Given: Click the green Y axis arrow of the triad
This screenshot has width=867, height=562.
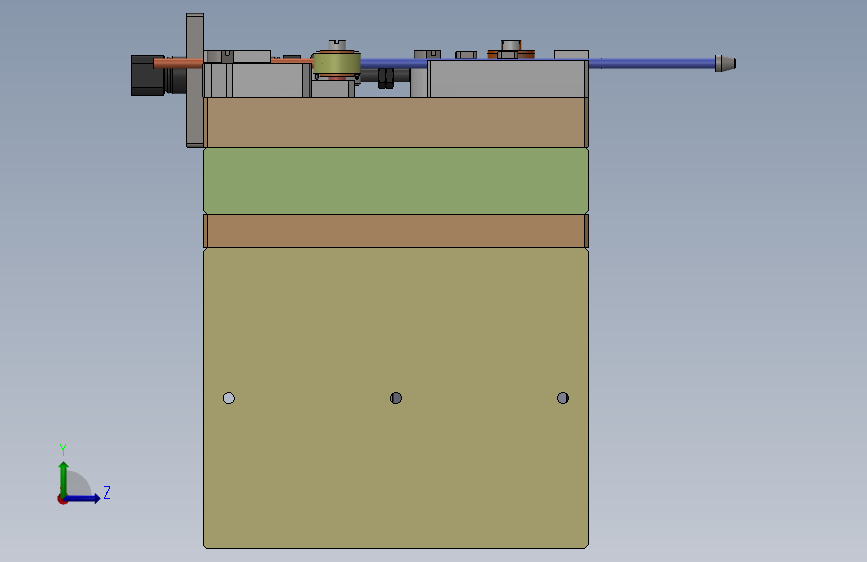Looking at the screenshot, I should (64, 478).
